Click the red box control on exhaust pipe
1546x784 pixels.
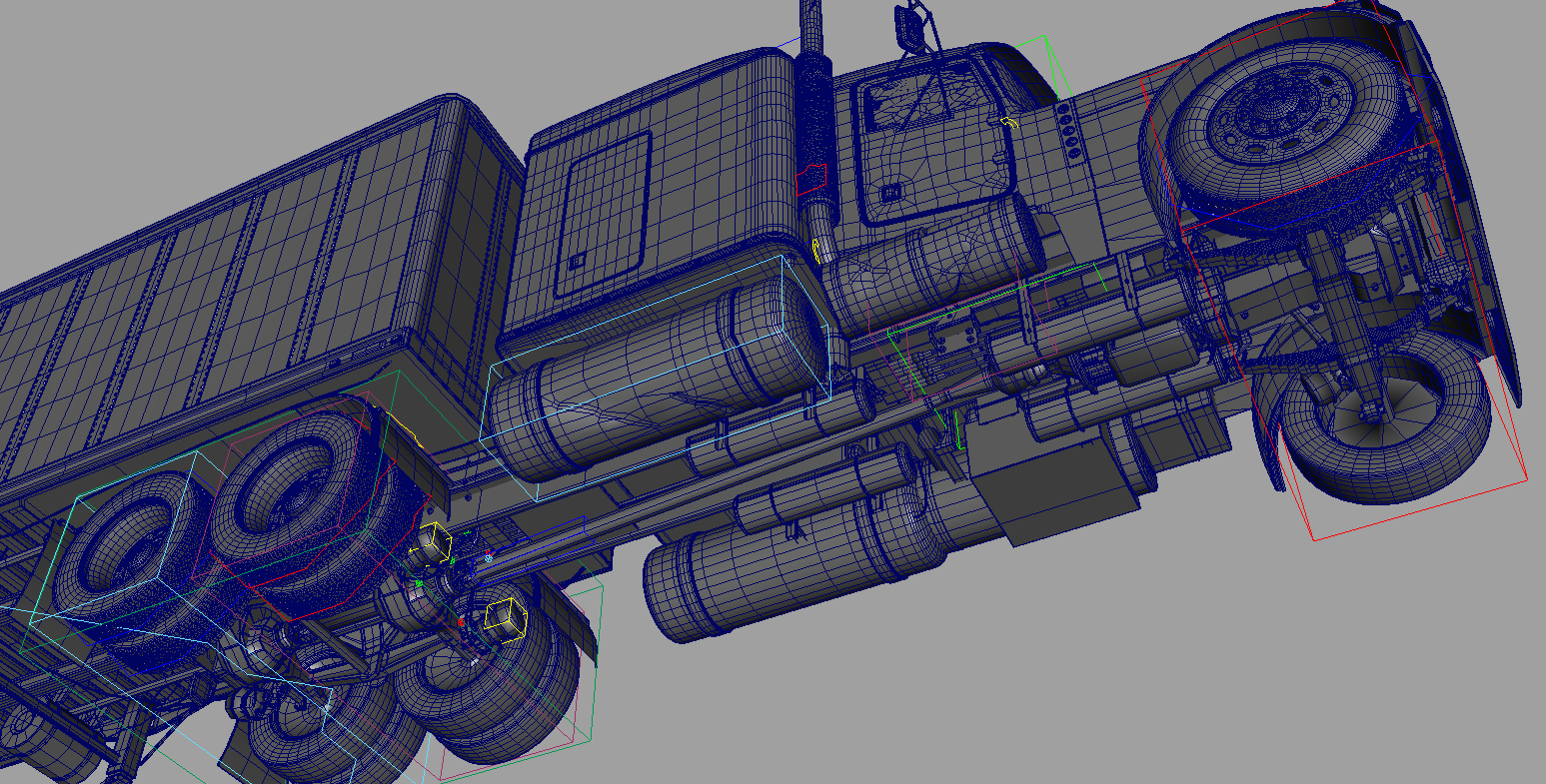[811, 177]
